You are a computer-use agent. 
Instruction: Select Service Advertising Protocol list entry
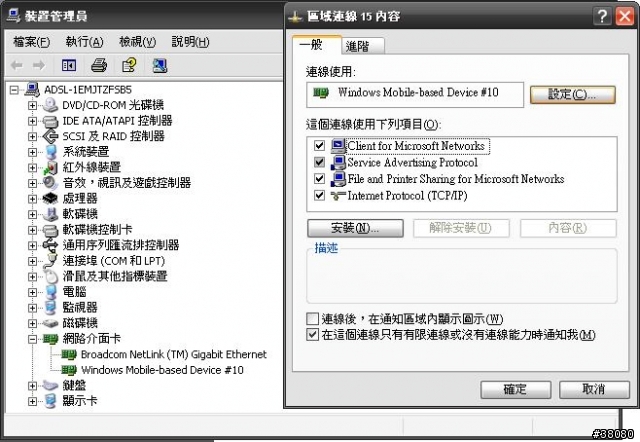[x=412, y=162]
